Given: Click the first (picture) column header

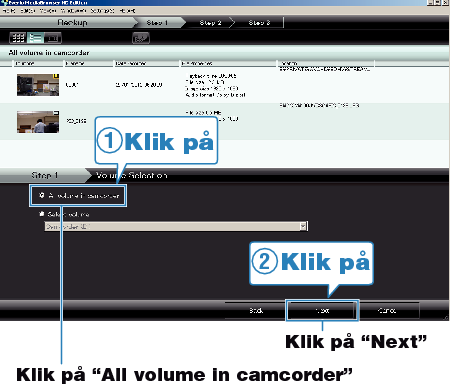Looking at the screenshot, I should pyautogui.click(x=39, y=63).
